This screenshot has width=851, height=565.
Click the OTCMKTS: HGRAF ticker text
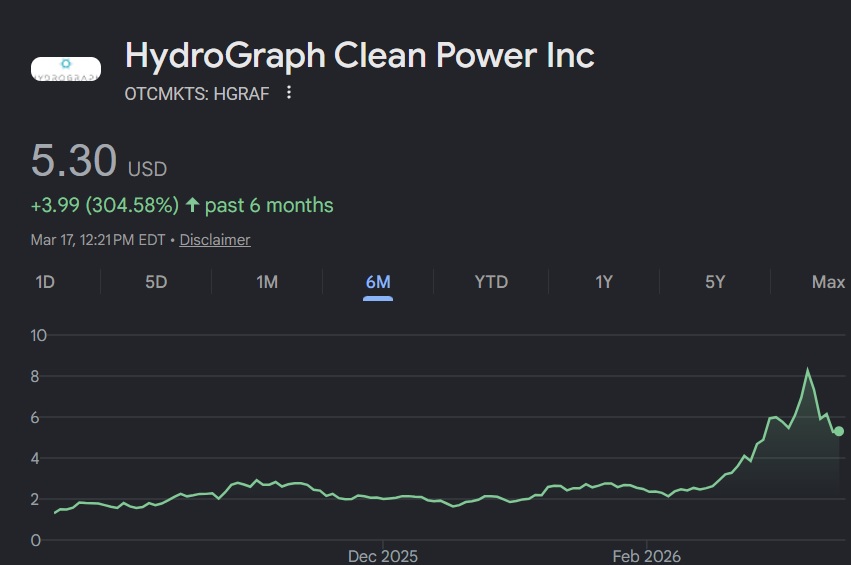pyautogui.click(x=197, y=94)
